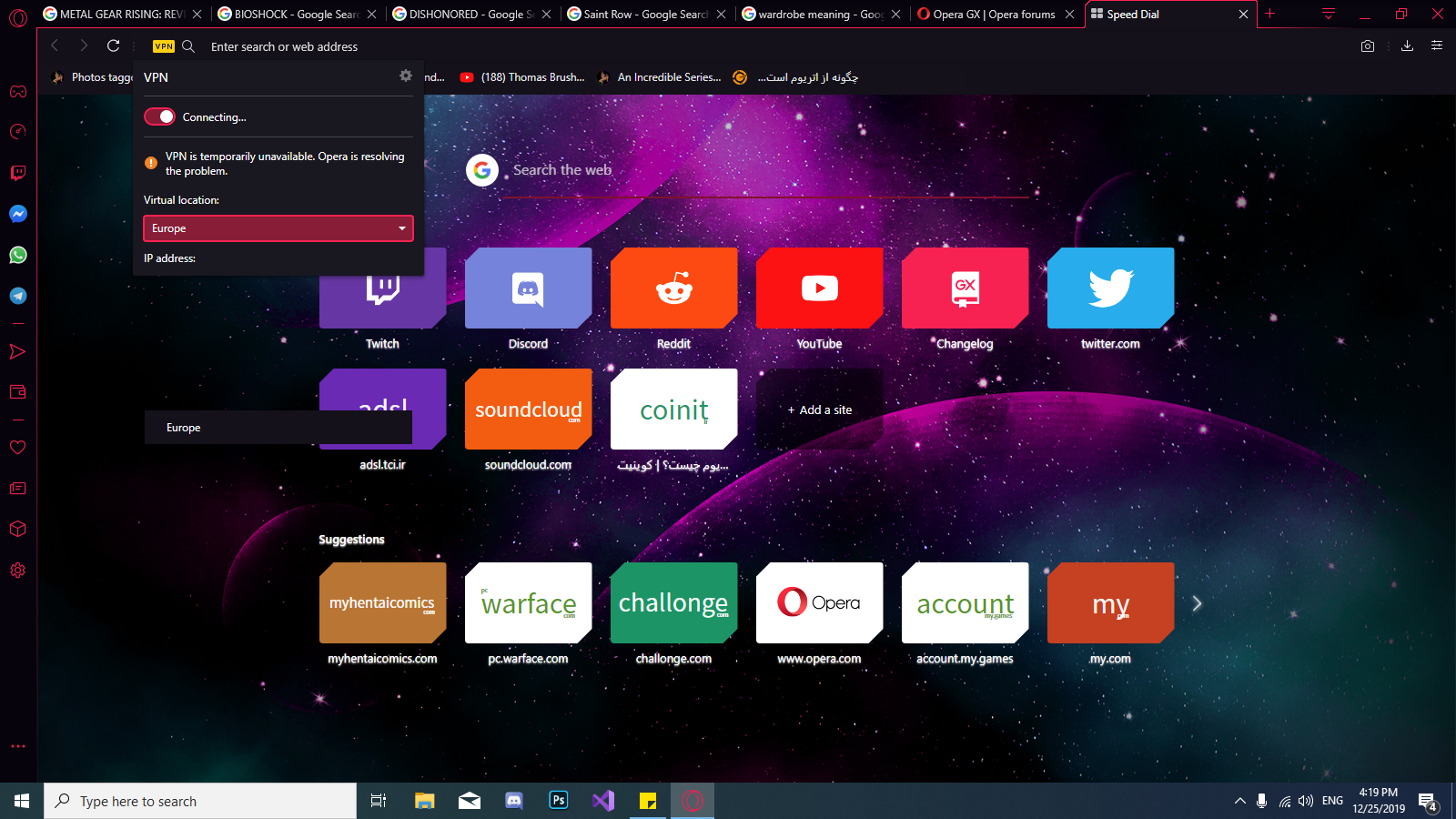The height and width of the screenshot is (819, 1456).
Task: Open the twitter.com speed dial tile
Action: (x=1110, y=288)
